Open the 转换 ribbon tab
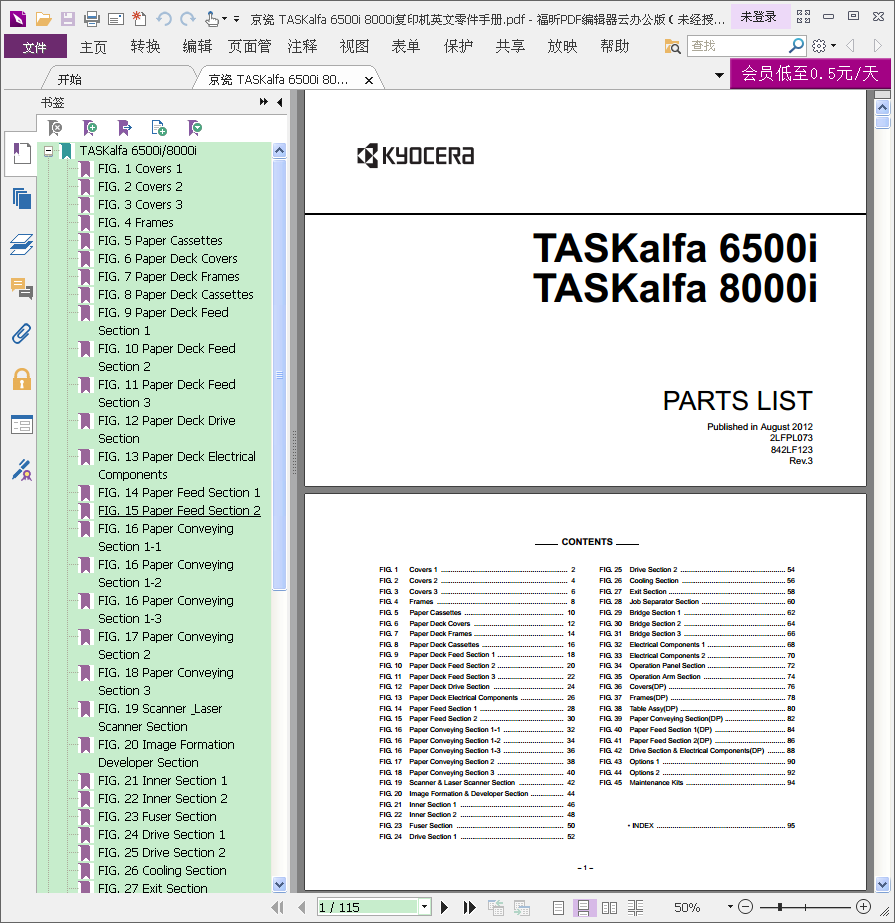The width and height of the screenshot is (895, 923). pos(145,47)
